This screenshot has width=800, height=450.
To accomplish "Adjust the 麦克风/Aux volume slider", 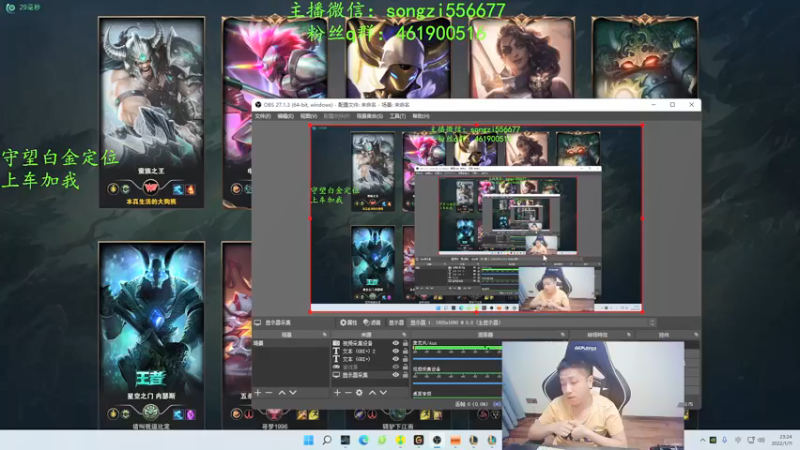I will coord(457,359).
